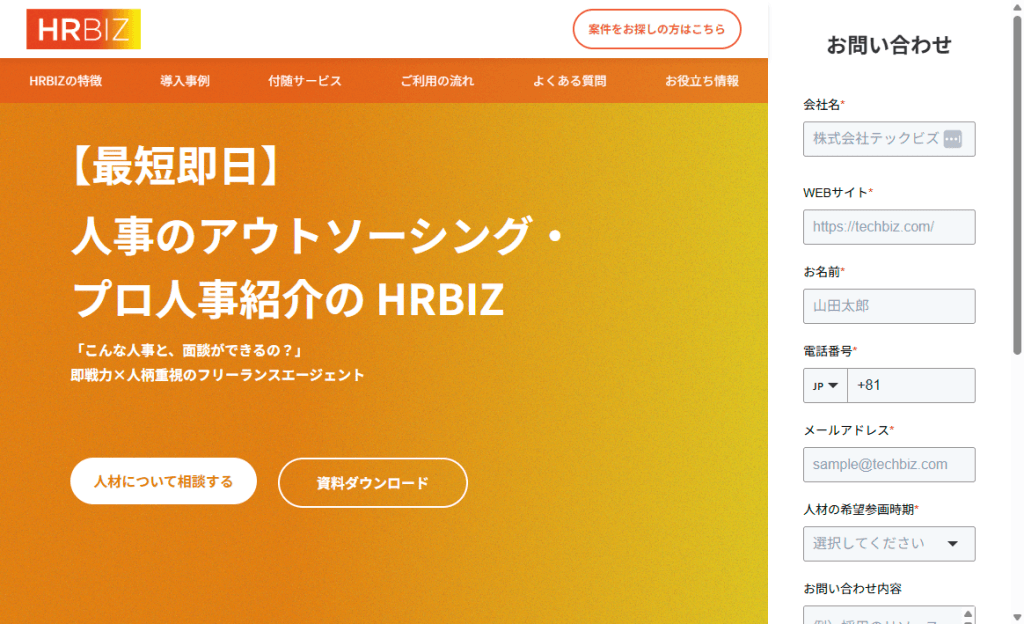The width and height of the screenshot is (1024, 624).
Task: Focus the 会社名 input field
Action: 870,139
